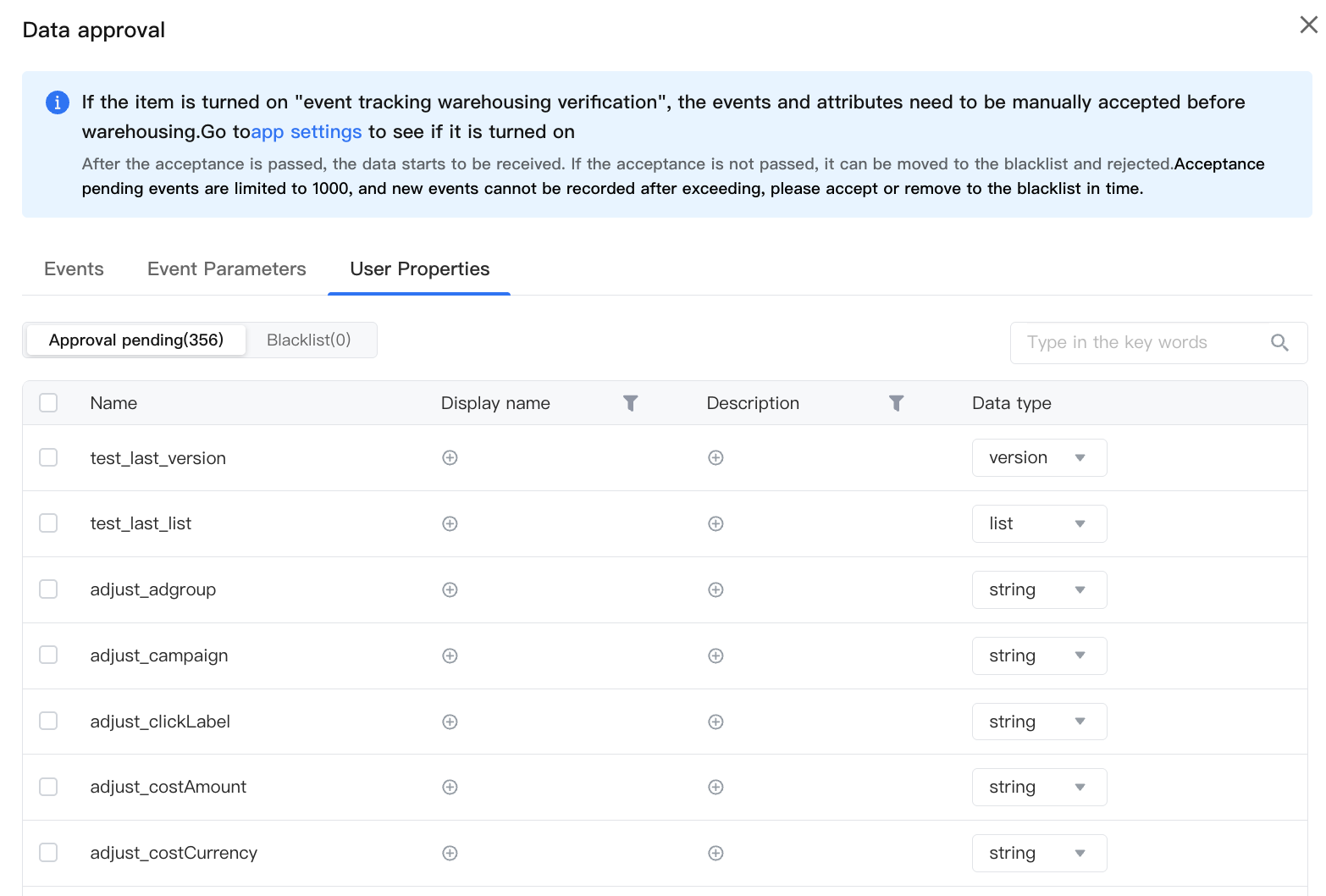Screen dimensions: 1326x896
Task: Show the Blacklist(0) list
Action: 309,340
